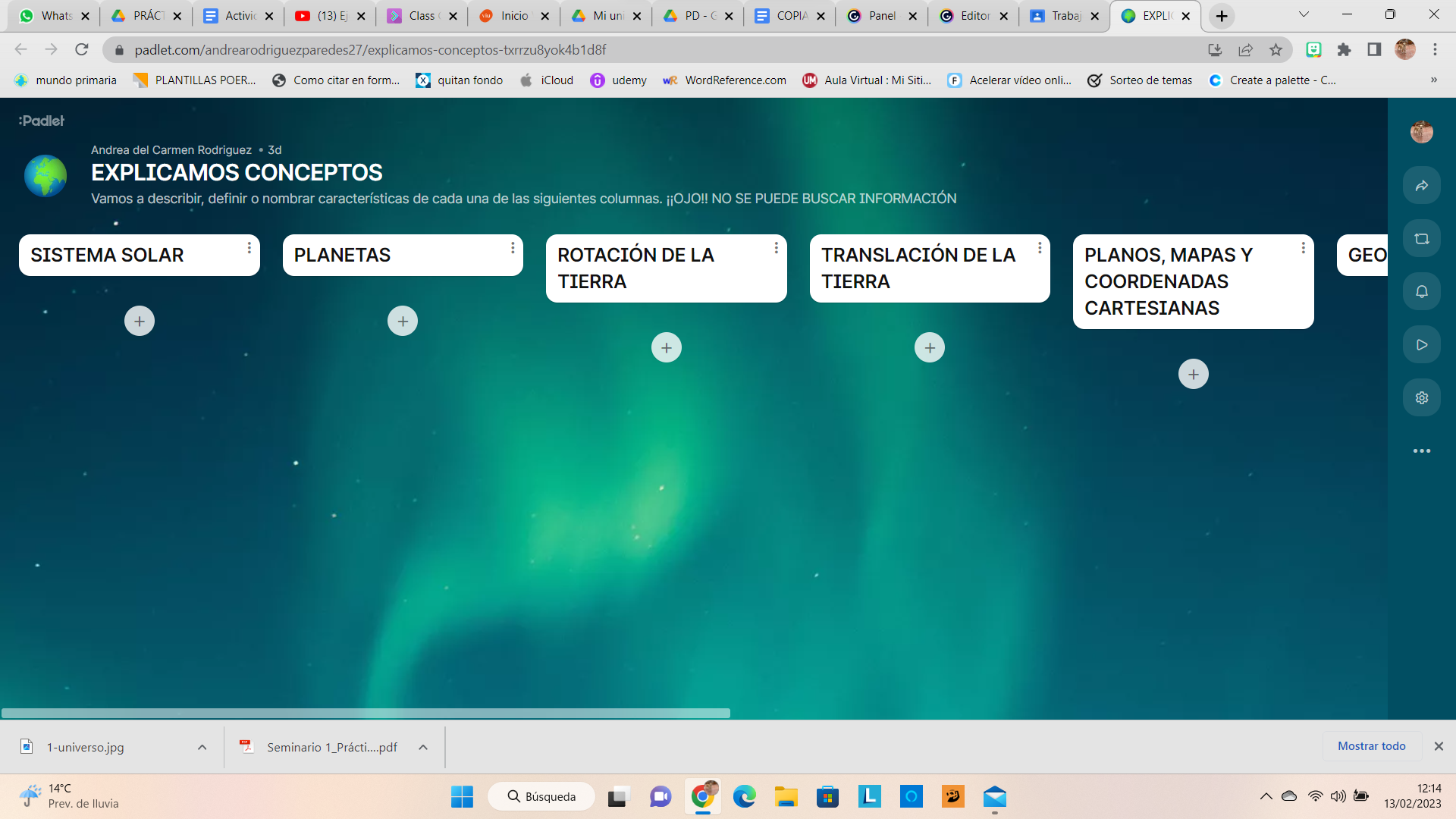Open Chrome's Extensions puzzle icon
This screenshot has width=1456, height=819.
click(x=1345, y=49)
